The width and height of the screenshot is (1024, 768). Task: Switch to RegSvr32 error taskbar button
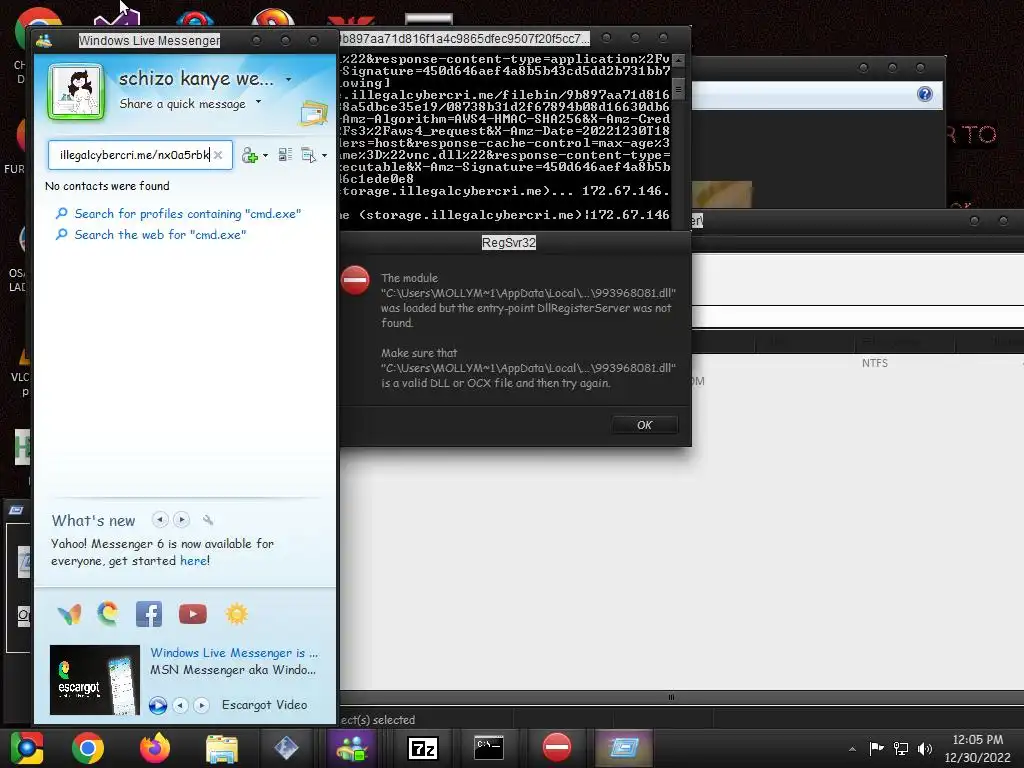(x=557, y=748)
